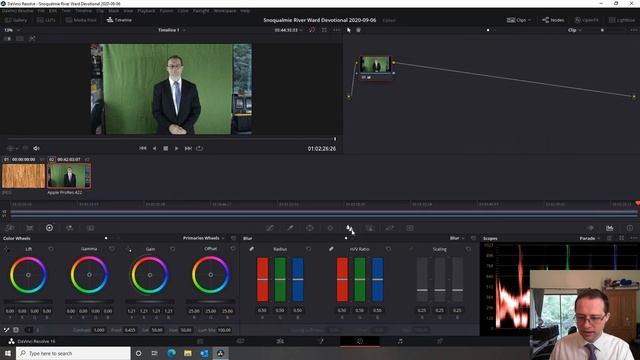Jump to first frame in viewer
640x360 pixels.
142,148
